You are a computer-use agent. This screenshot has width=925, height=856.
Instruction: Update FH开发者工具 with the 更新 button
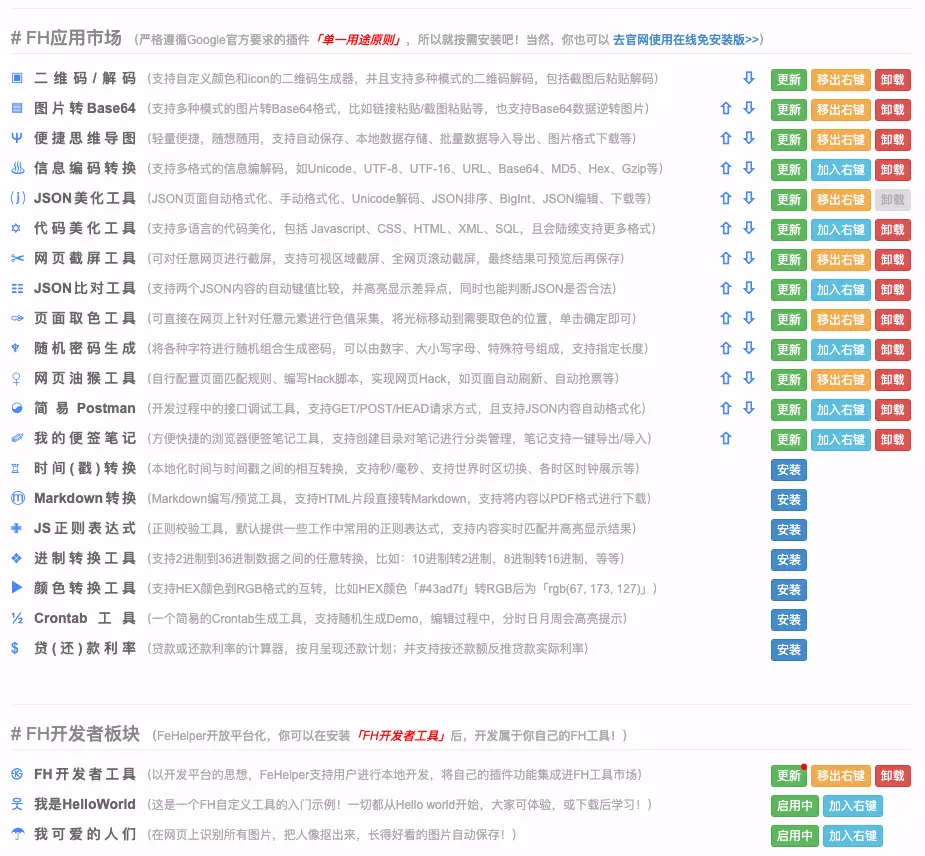(788, 776)
